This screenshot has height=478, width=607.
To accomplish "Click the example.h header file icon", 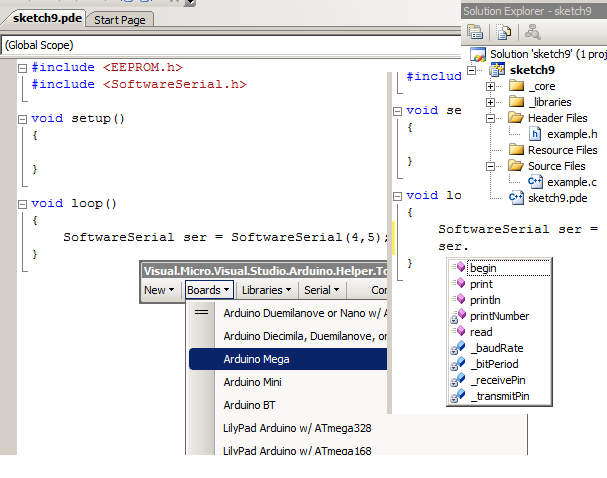I will coord(535,134).
